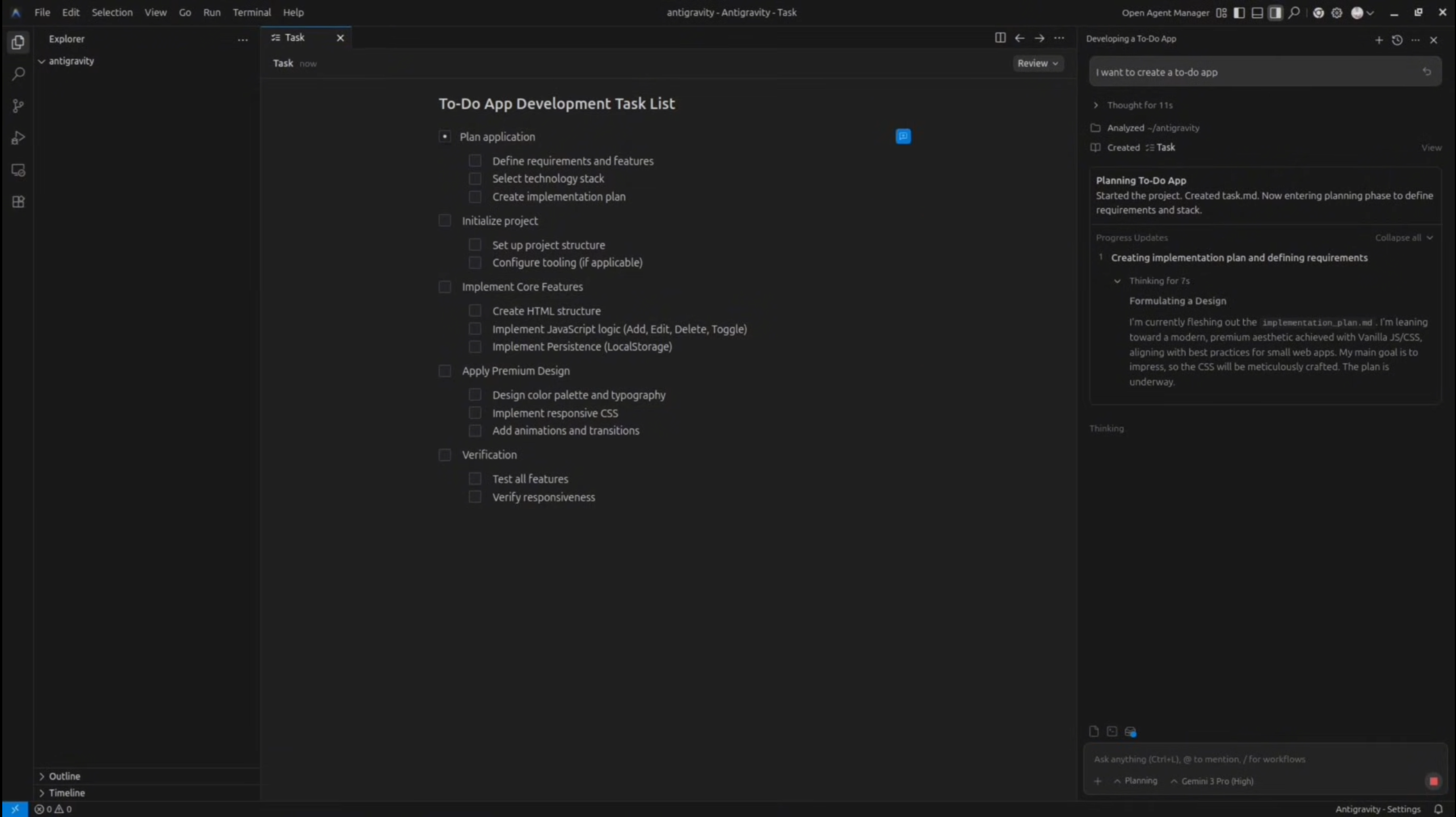Click Open Agent Manager button
Viewport: 1456px width, 817px height.
pos(1165,12)
